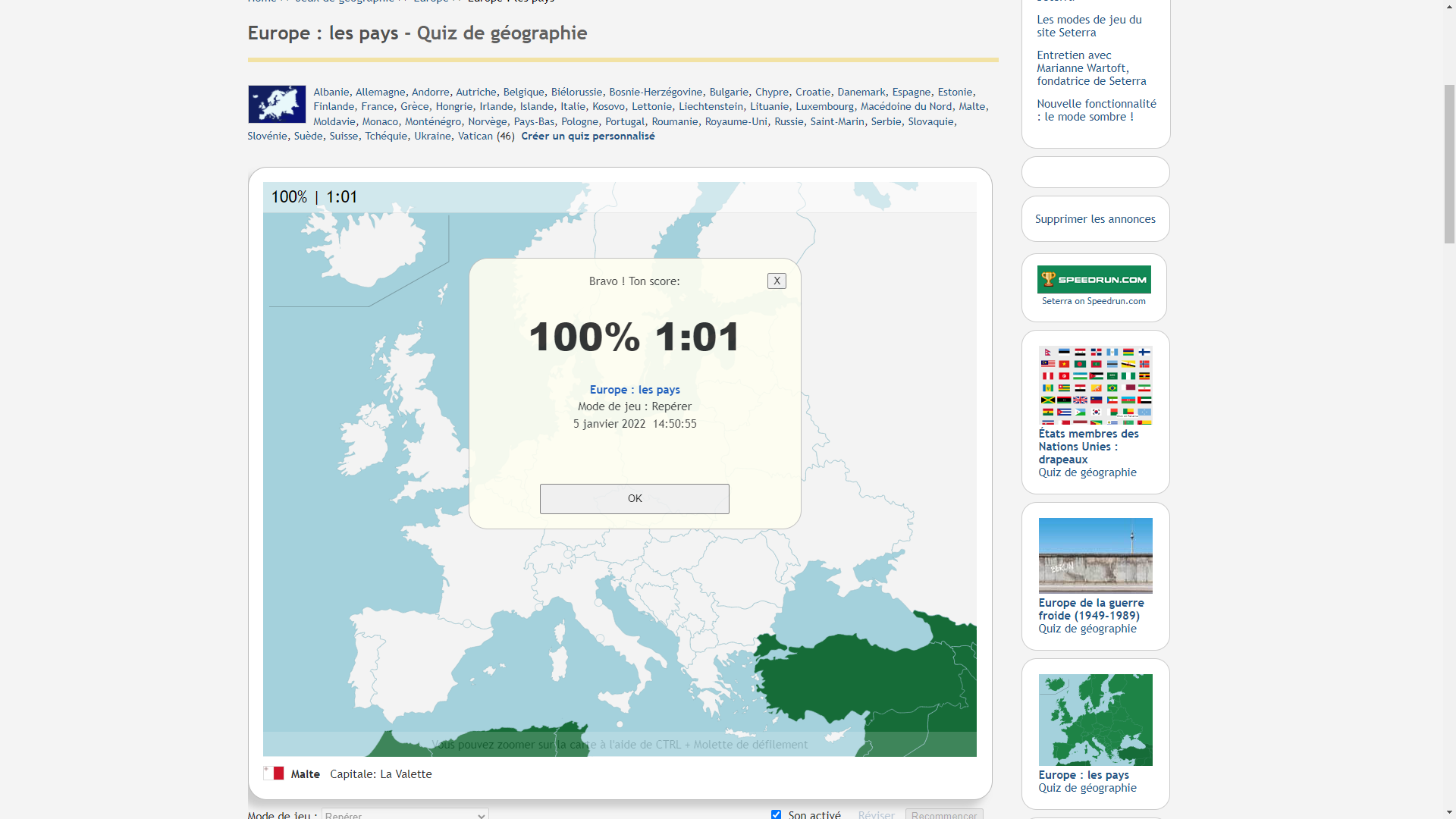
Task: Toggle the Son activé checkbox
Action: point(776,814)
